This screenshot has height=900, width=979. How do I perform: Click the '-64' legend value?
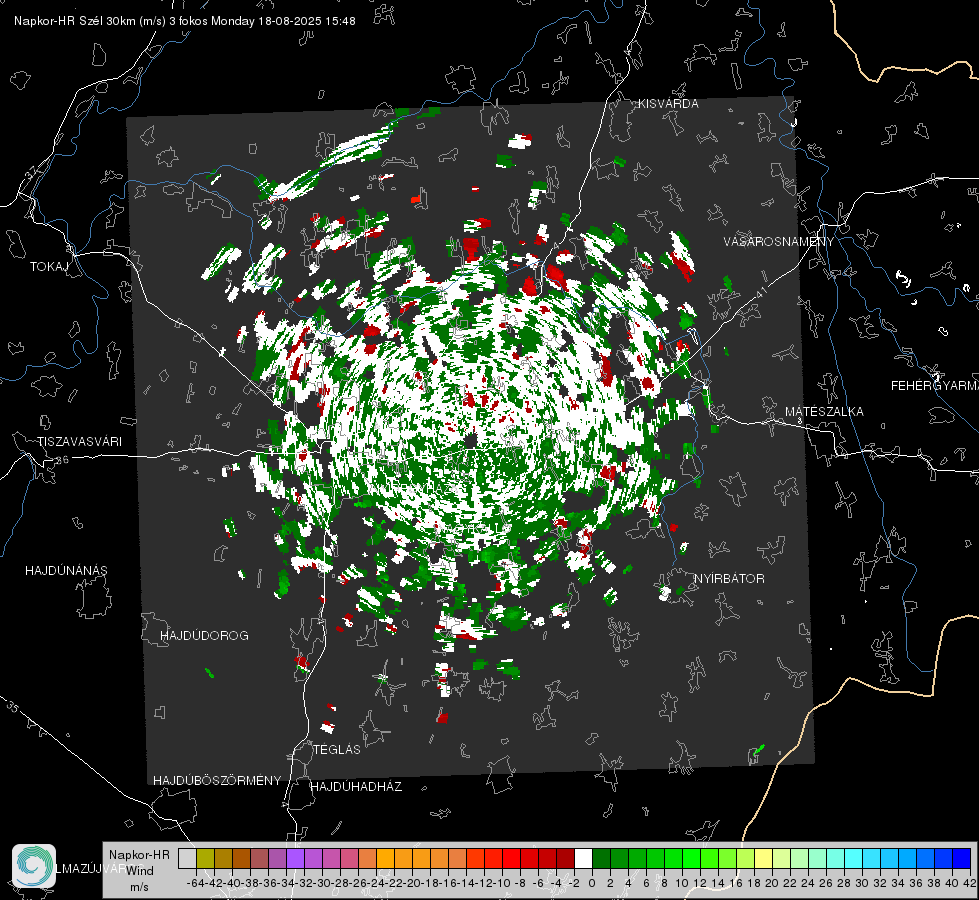[x=195, y=883]
